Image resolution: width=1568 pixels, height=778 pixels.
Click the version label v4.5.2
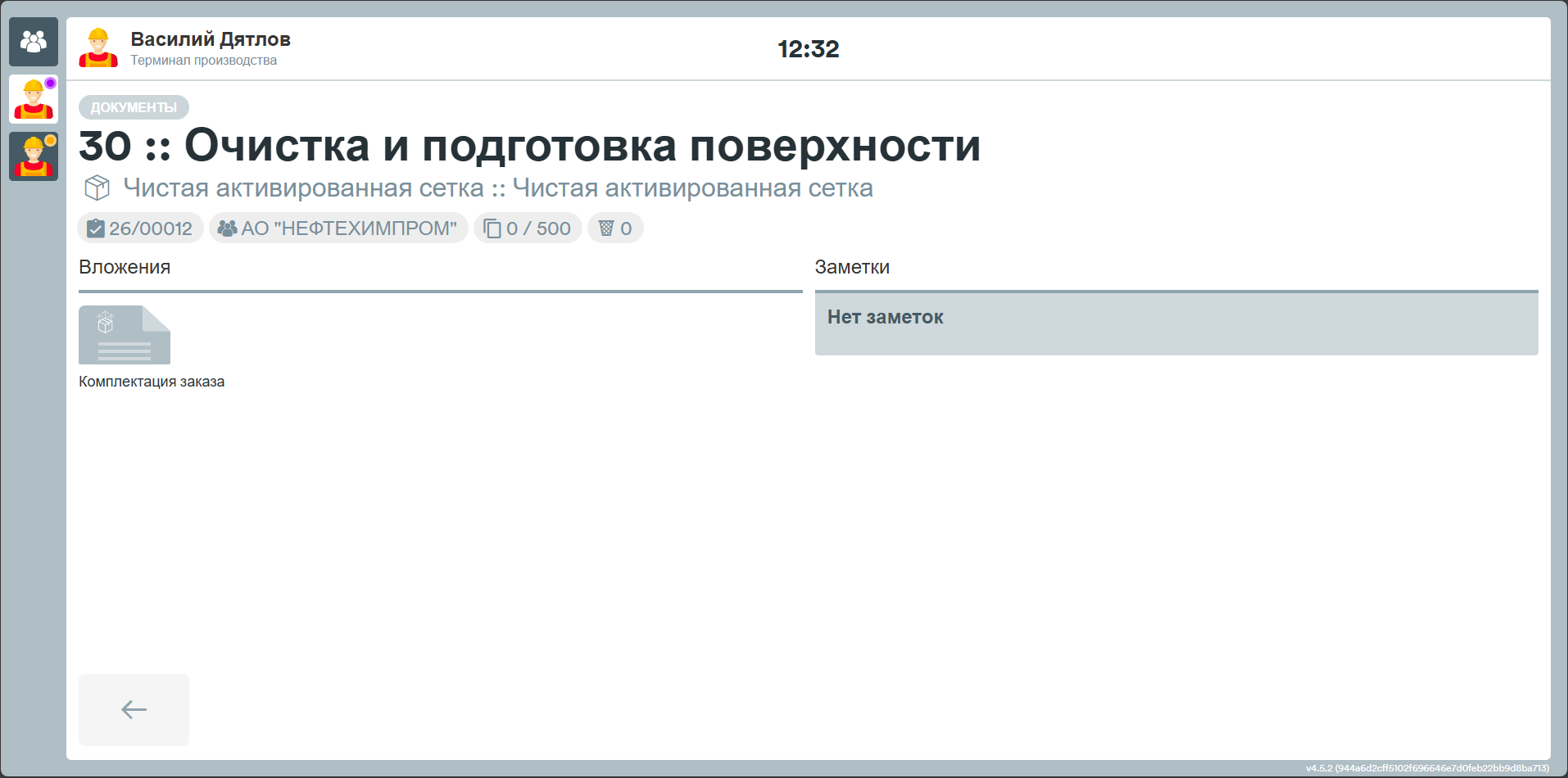[1428, 768]
